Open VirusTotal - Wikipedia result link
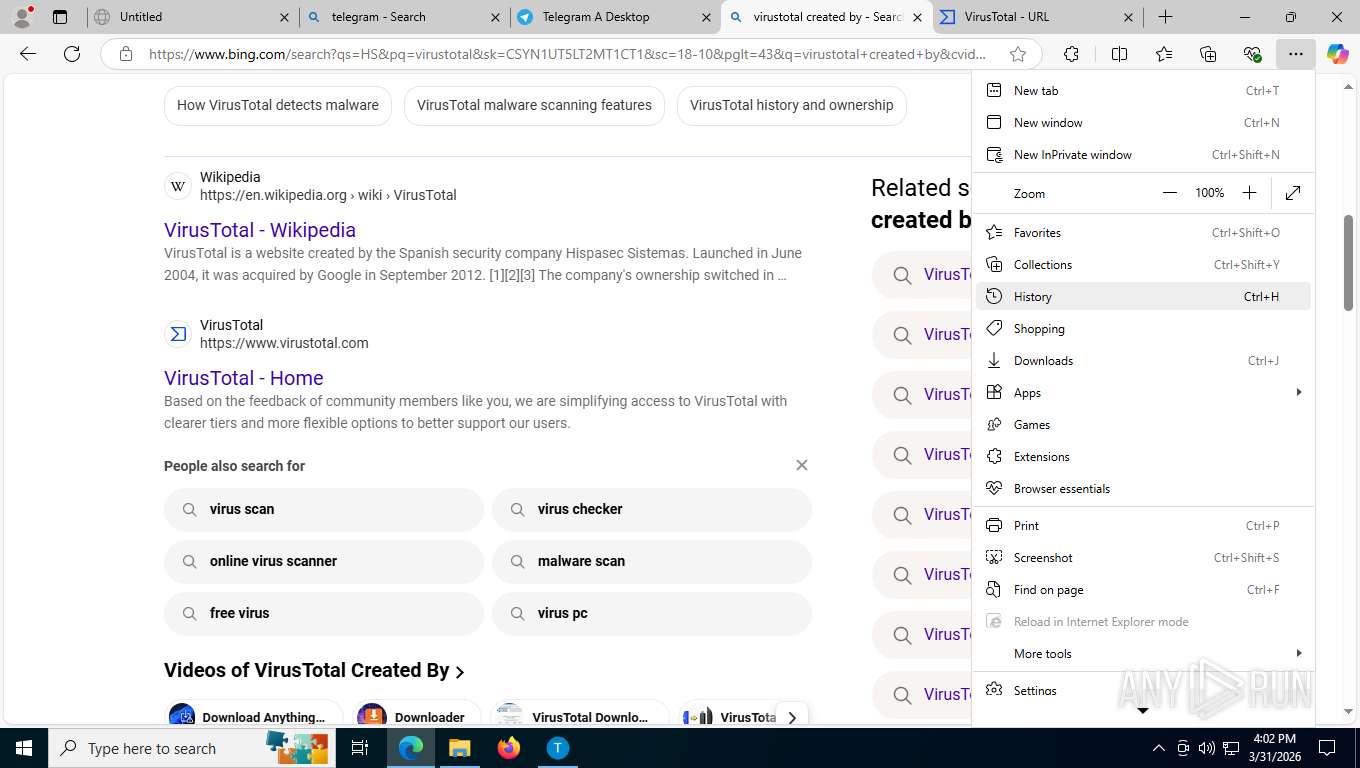The width and height of the screenshot is (1360, 768). pos(260,230)
